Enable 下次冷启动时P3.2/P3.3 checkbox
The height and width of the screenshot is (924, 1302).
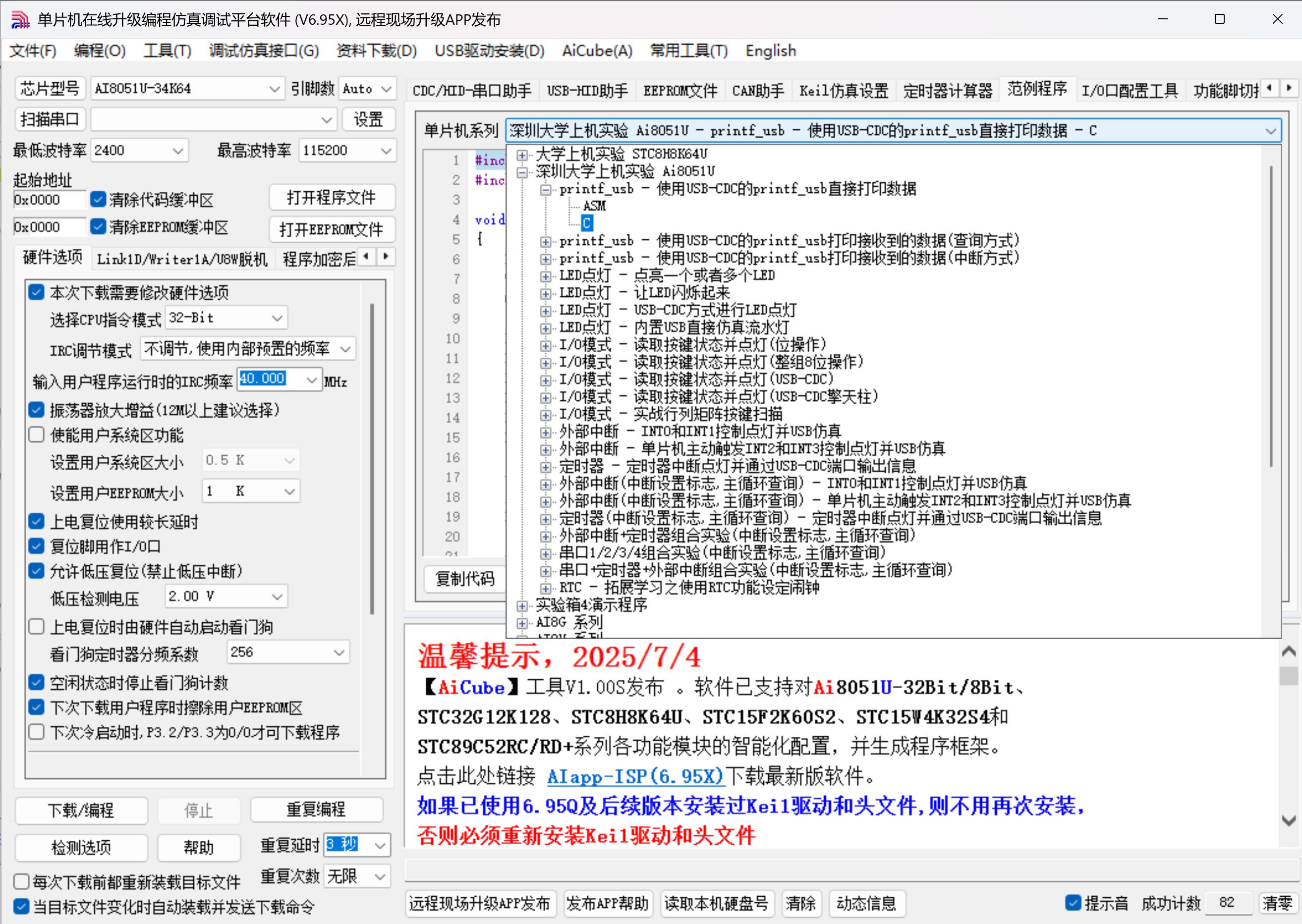click(x=36, y=732)
